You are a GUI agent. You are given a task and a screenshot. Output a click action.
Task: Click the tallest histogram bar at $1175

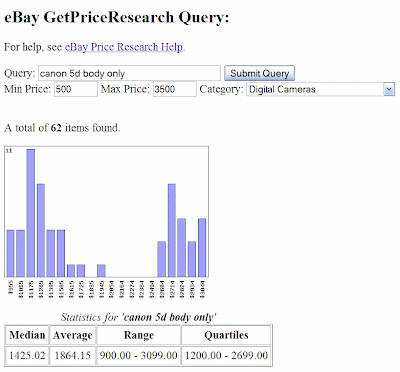(x=31, y=213)
